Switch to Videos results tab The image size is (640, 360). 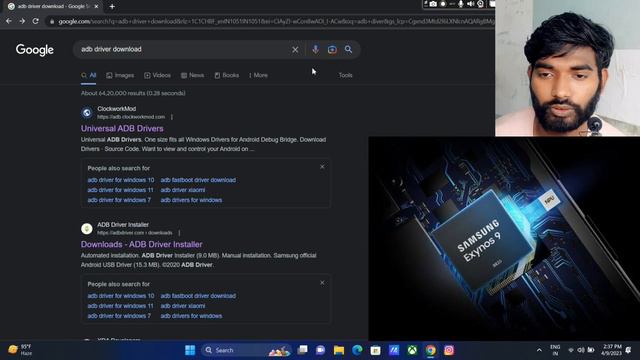[x=157, y=75]
